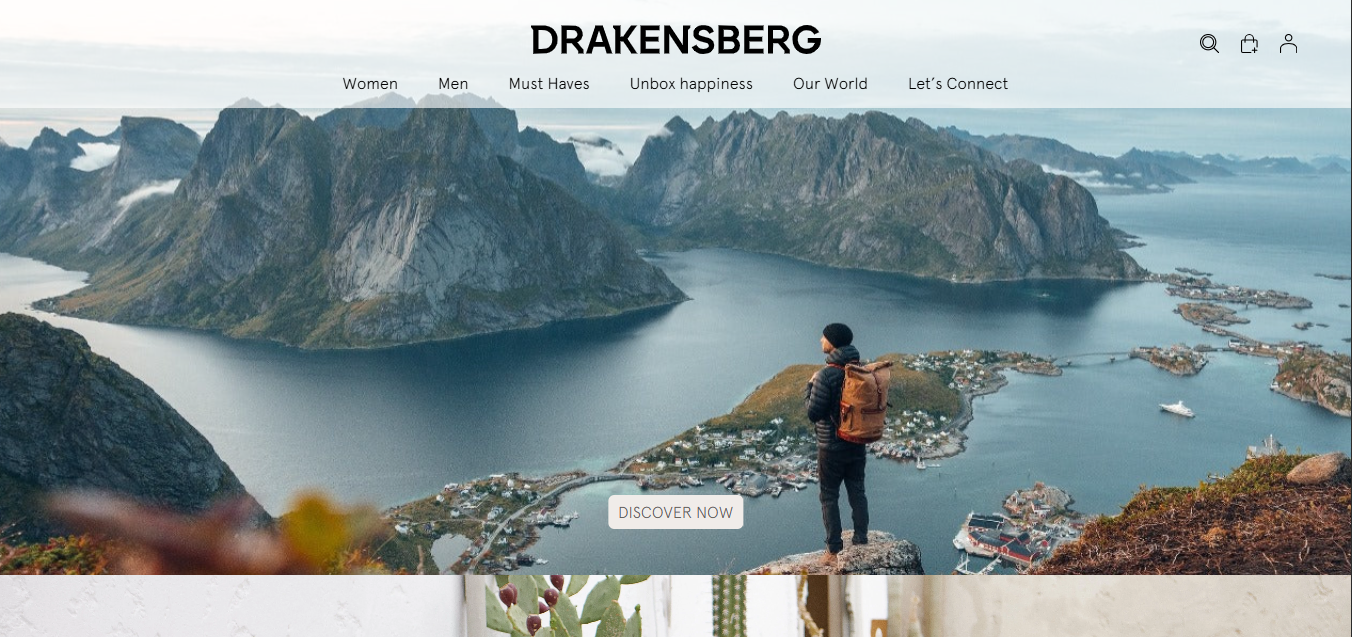1352x637 pixels.
Task: Open the Women menu
Action: pyautogui.click(x=370, y=84)
